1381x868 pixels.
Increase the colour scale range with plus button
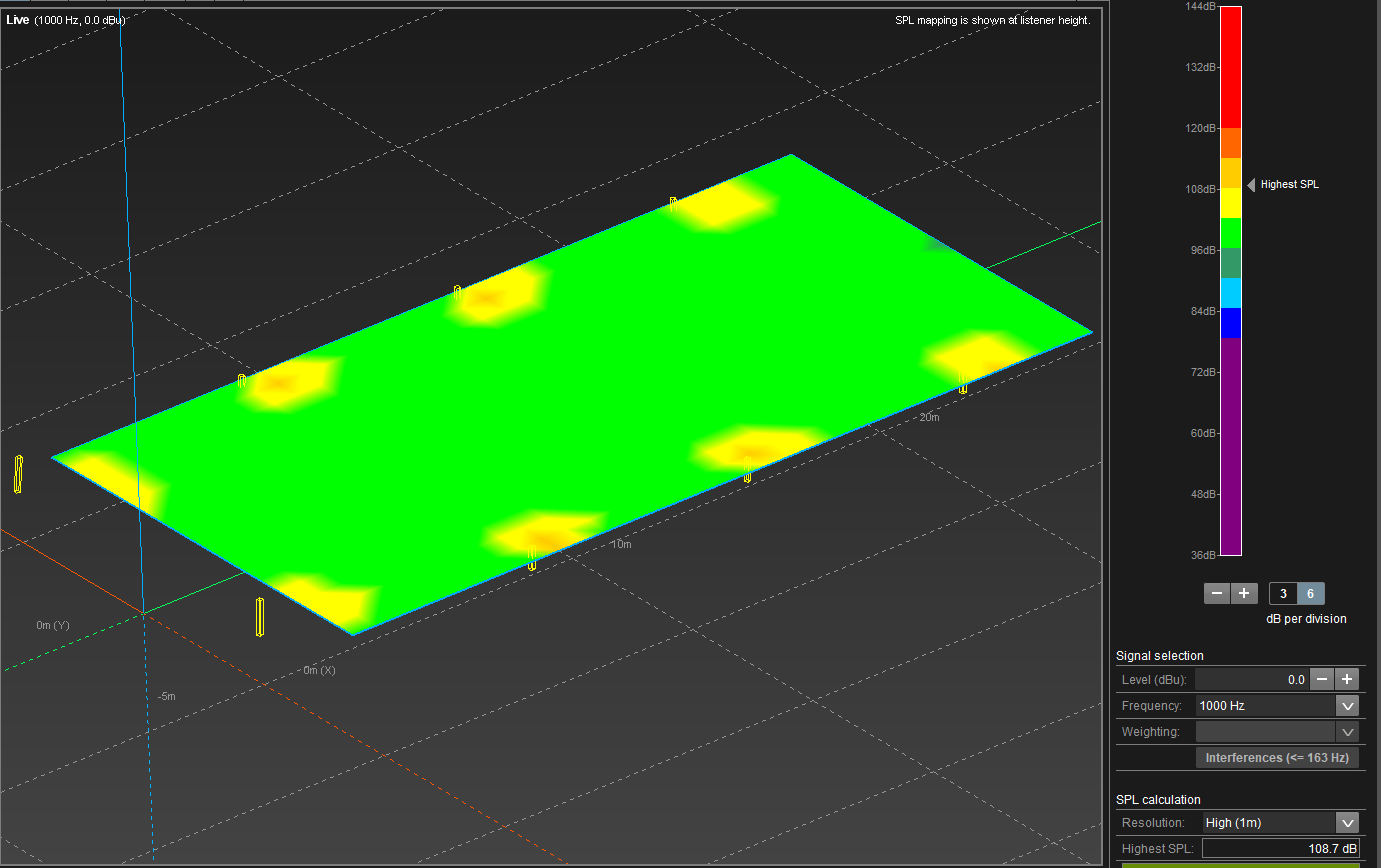(x=1243, y=593)
